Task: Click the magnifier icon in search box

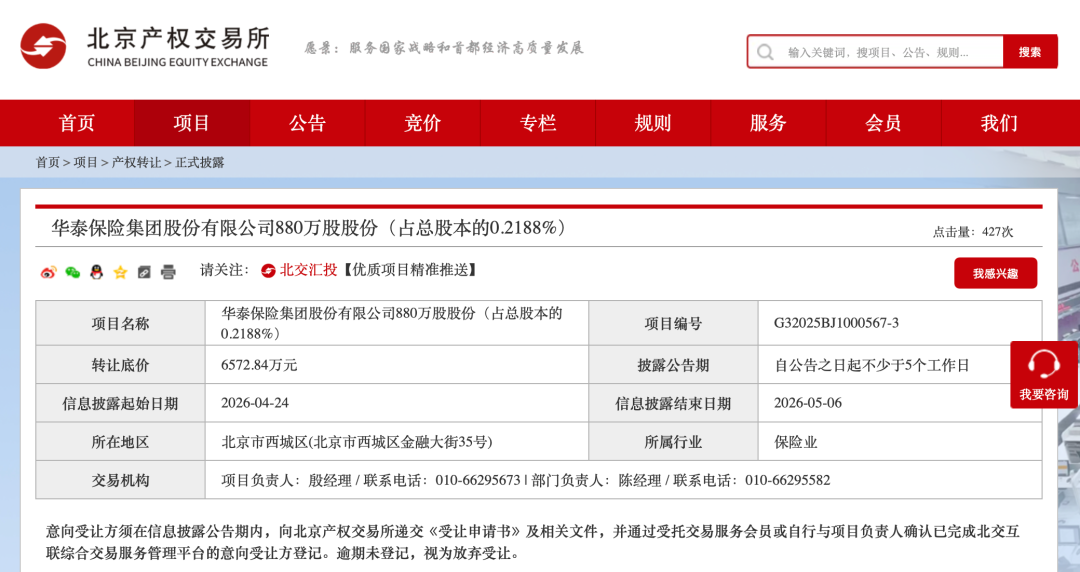Action: 765,52
